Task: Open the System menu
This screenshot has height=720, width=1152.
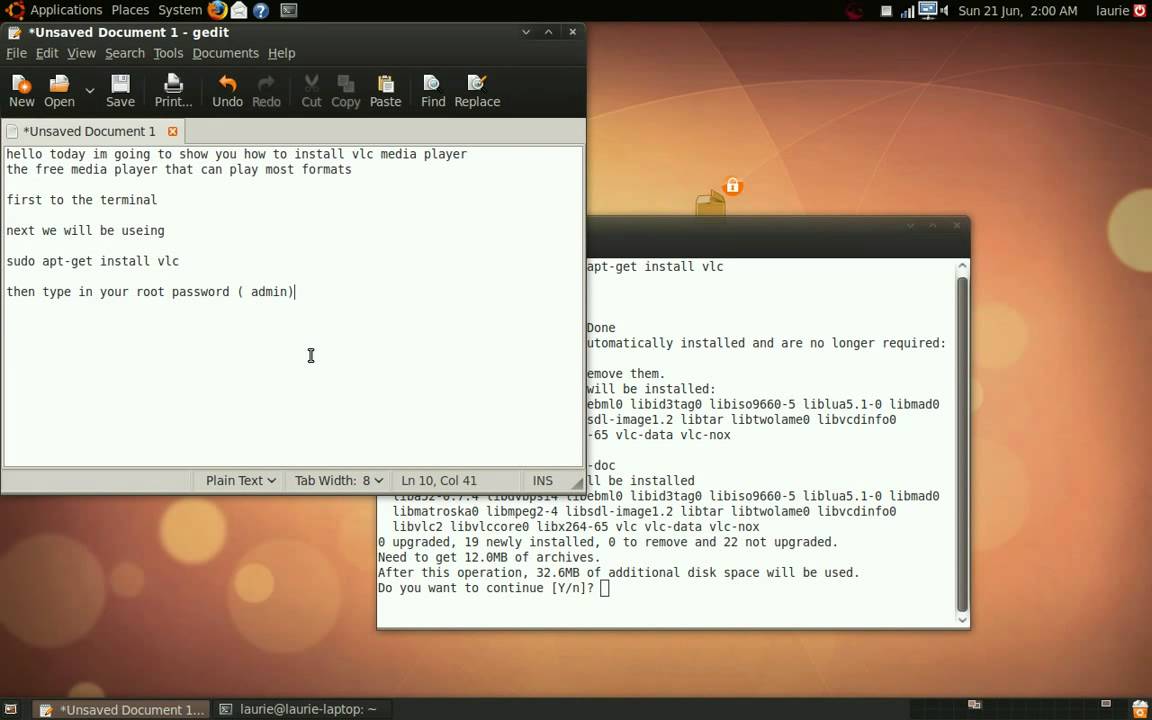Action: coord(180,10)
